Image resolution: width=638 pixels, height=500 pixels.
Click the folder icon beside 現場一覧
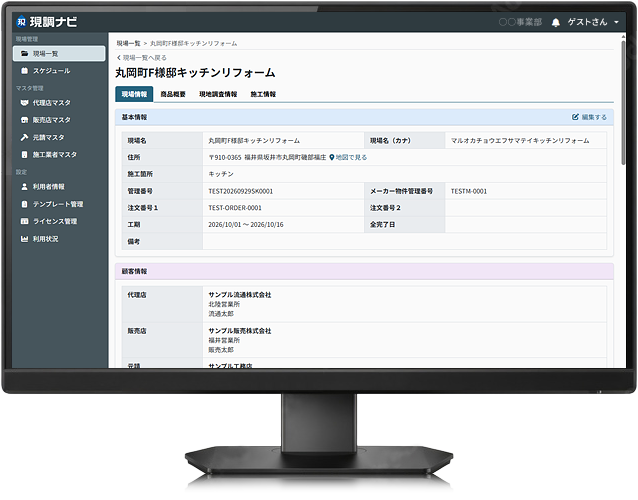(x=24, y=54)
